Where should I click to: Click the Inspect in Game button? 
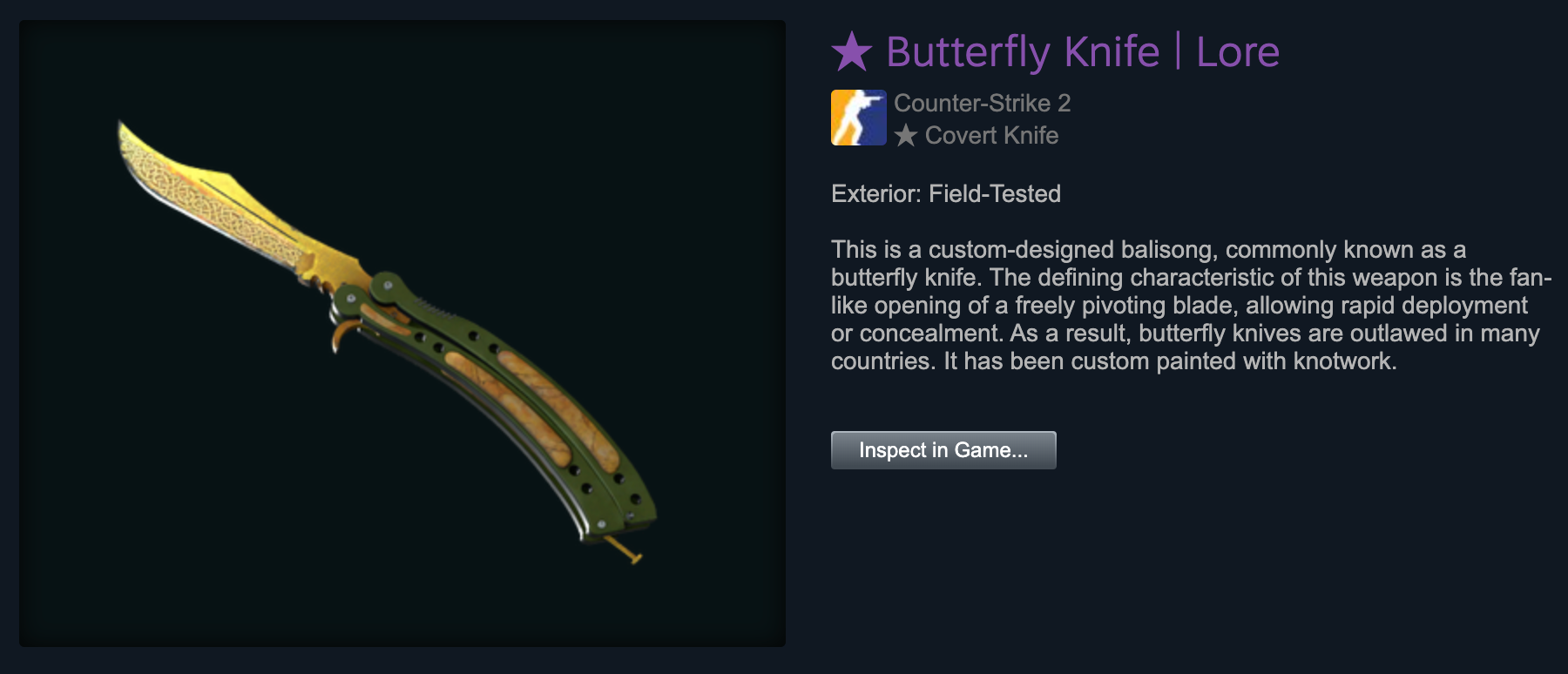tap(943, 450)
